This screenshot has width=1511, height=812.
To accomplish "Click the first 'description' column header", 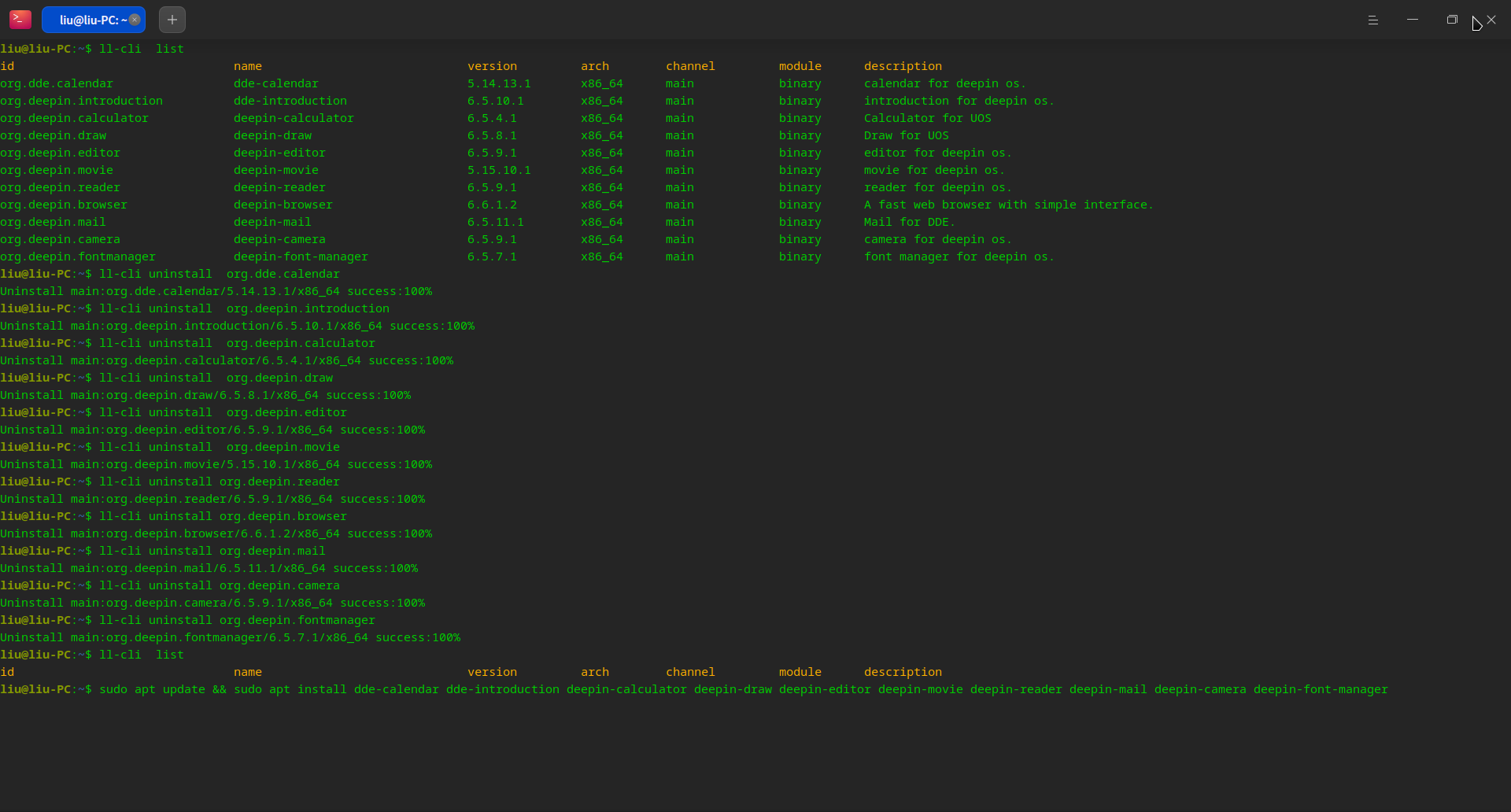I will (x=903, y=66).
